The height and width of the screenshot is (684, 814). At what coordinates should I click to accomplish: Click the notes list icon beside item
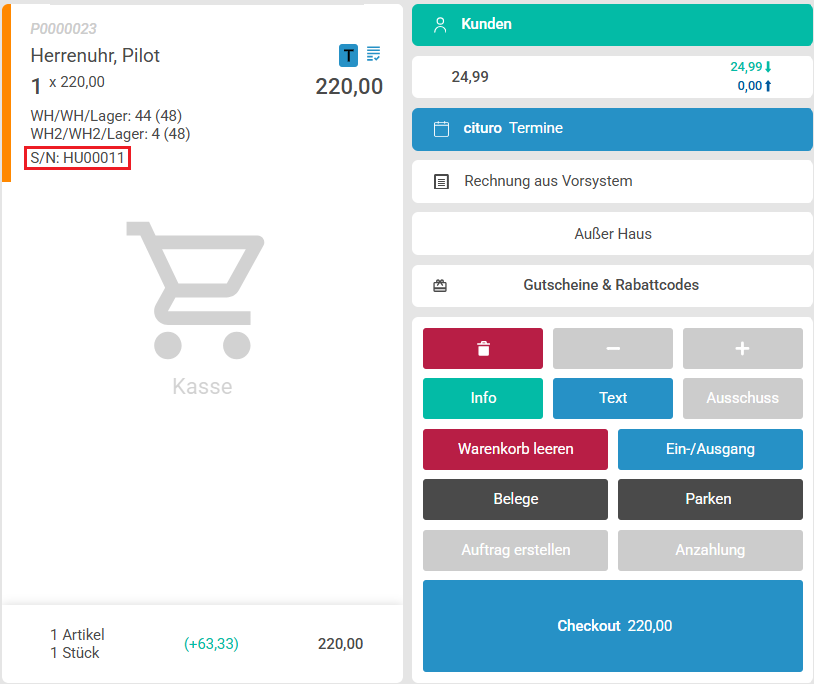374,53
